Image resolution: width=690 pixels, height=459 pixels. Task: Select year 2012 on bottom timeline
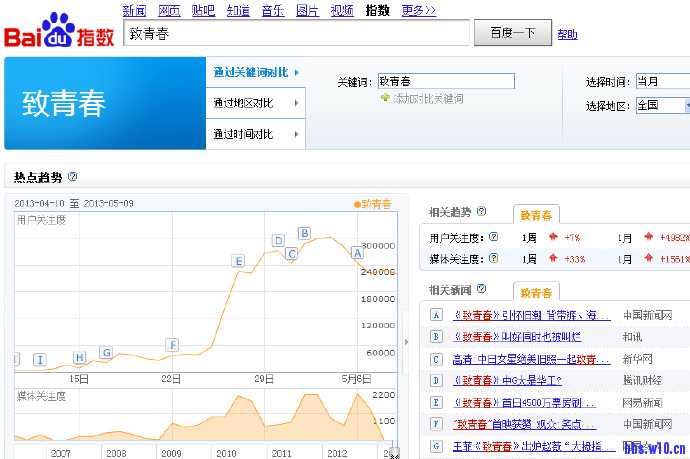338,453
